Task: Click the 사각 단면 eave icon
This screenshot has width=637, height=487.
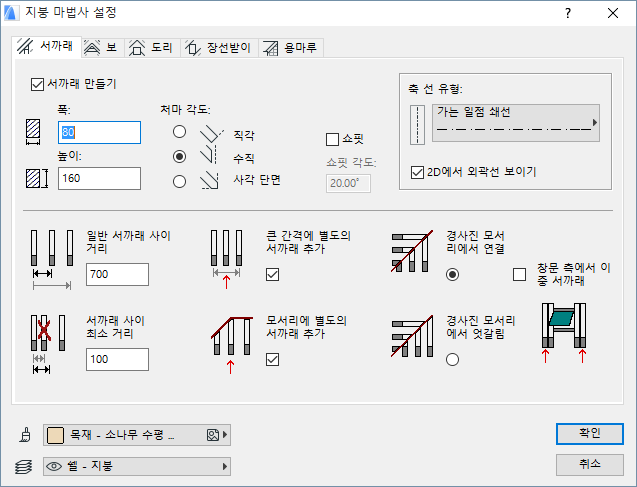Action: [210, 181]
